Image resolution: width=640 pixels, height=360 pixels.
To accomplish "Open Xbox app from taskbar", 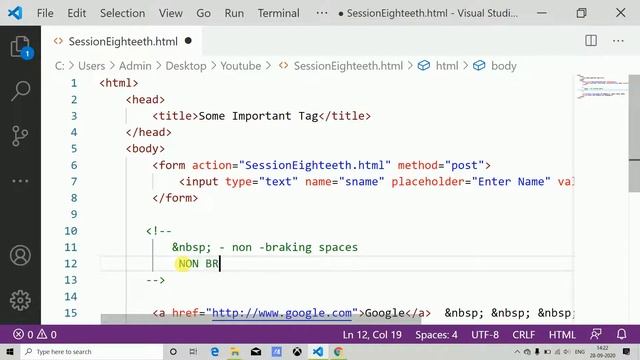I will pos(297,351).
